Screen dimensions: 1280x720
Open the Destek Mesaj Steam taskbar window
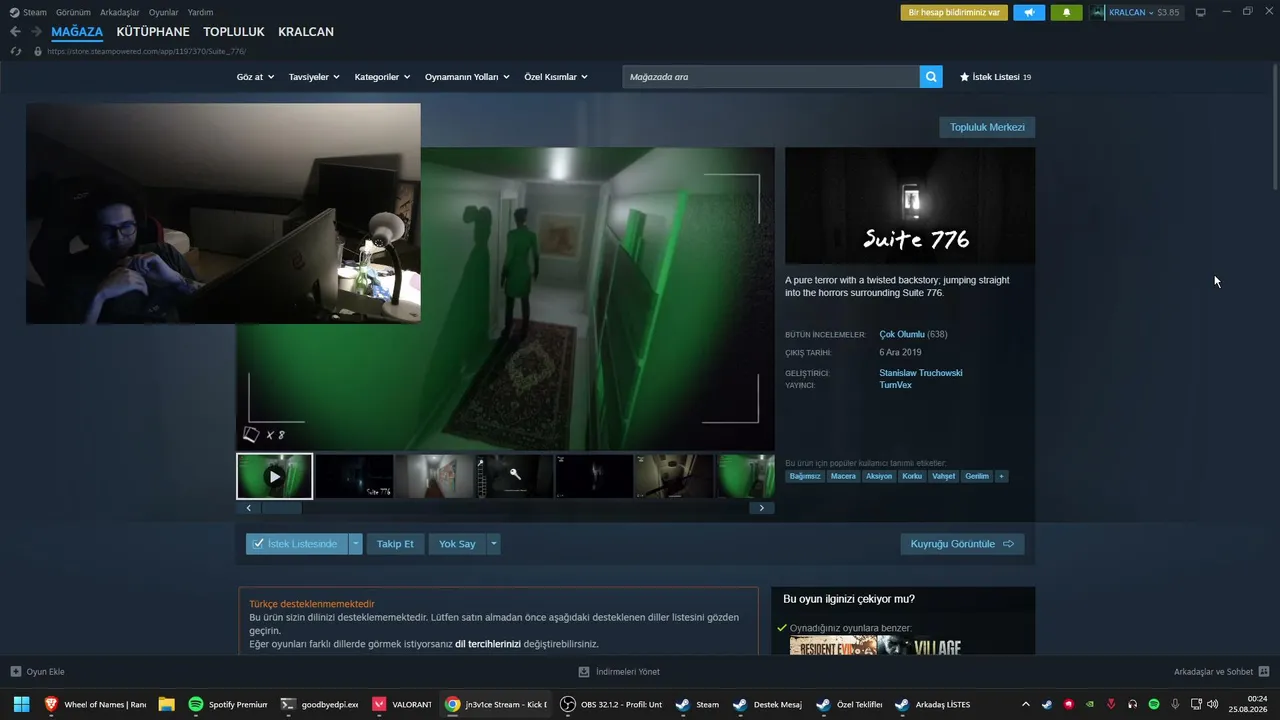(x=767, y=704)
